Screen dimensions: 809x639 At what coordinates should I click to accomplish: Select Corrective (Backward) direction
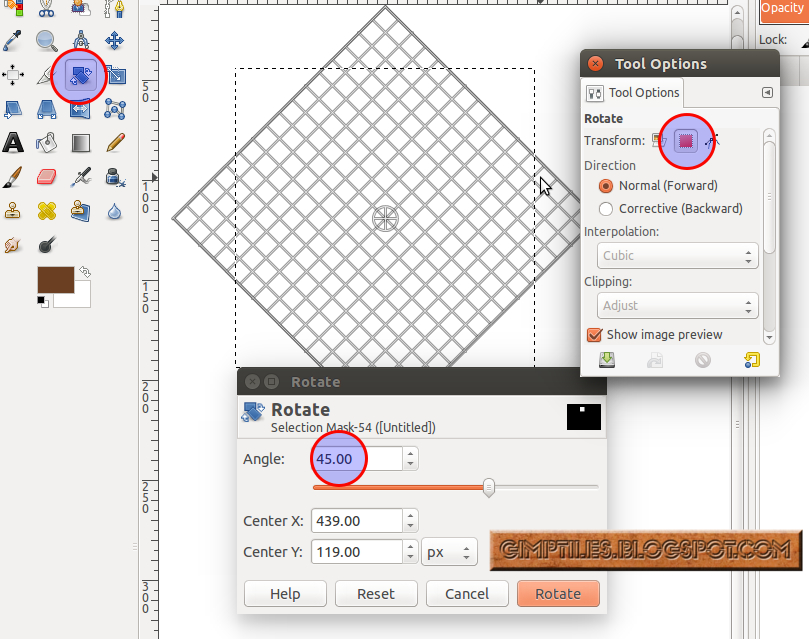(608, 208)
